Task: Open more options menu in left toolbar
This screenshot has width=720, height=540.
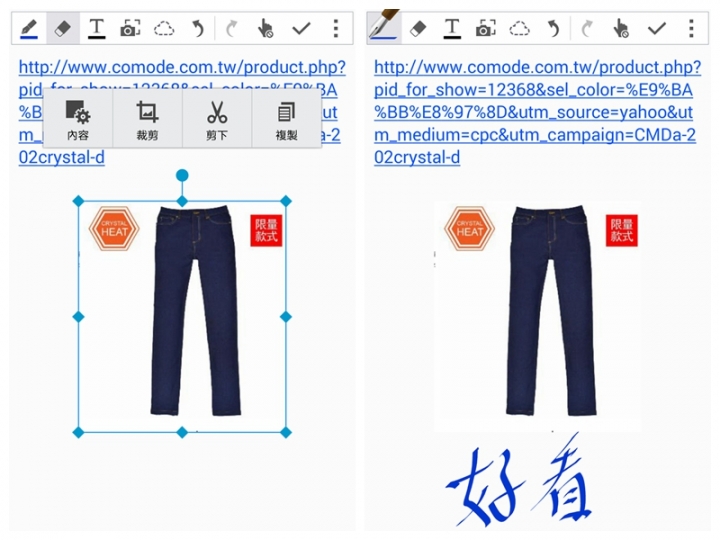Action: pos(336,28)
